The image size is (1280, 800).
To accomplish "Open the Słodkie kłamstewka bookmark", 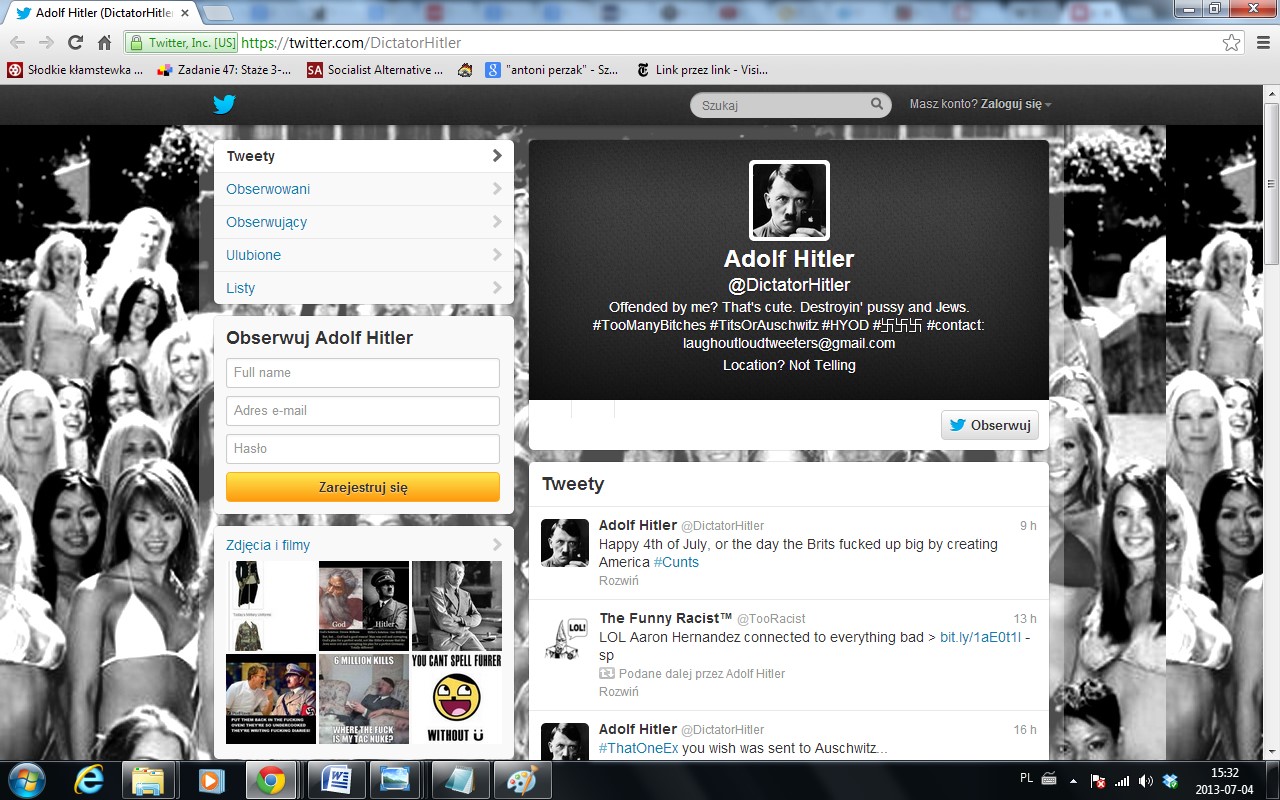I will 75,70.
